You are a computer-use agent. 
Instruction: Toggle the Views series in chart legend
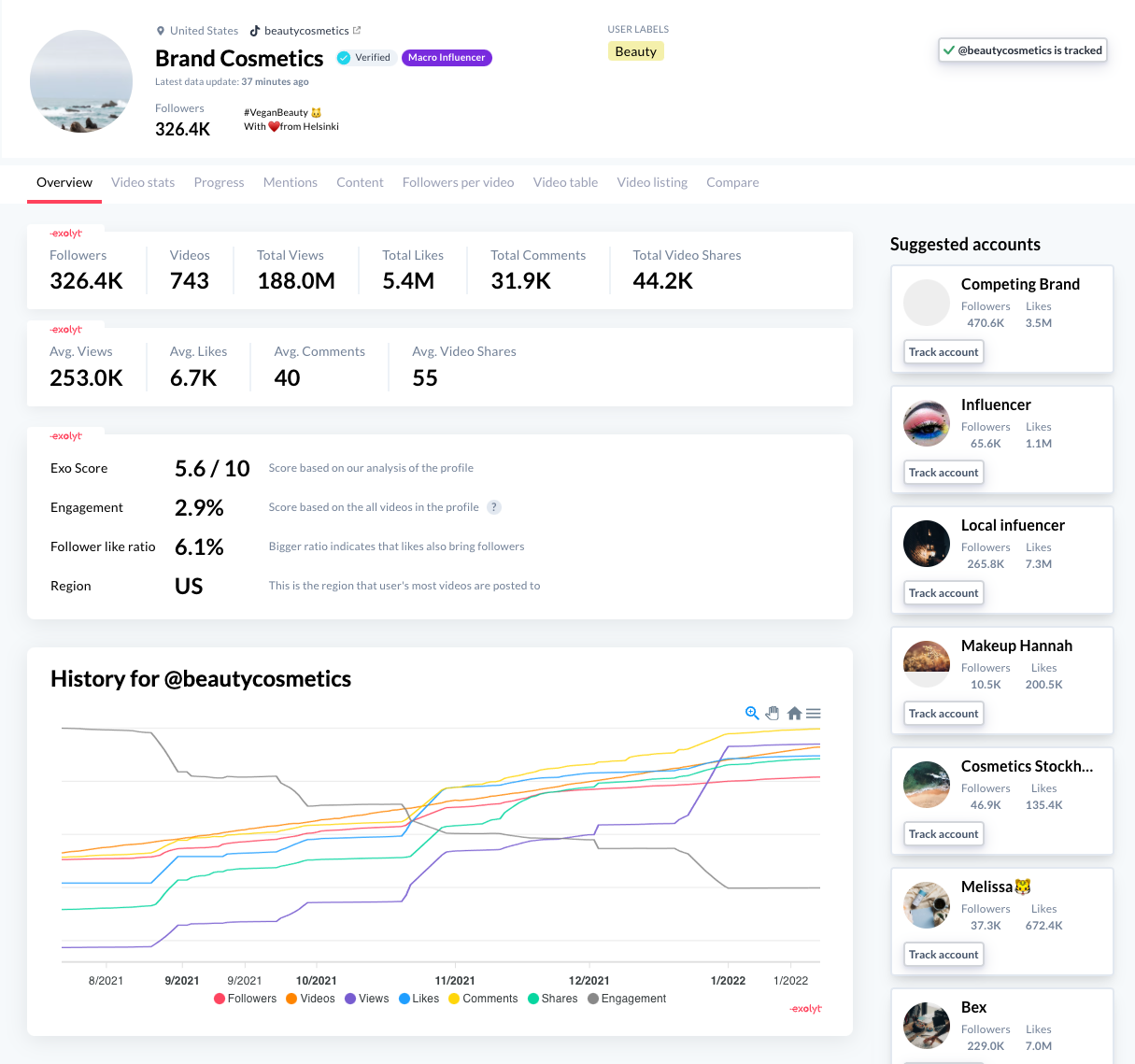[x=366, y=999]
